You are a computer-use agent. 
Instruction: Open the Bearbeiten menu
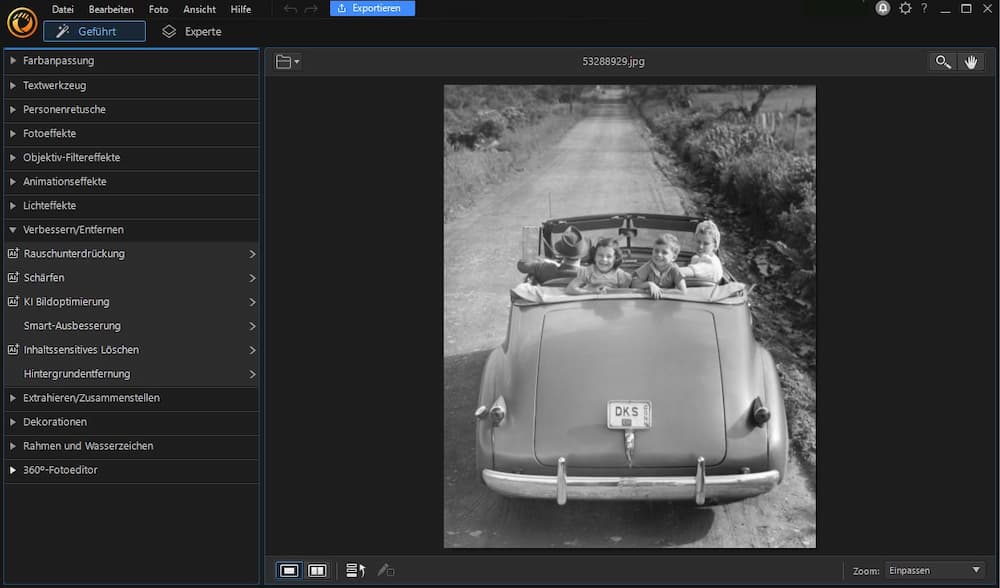click(111, 9)
